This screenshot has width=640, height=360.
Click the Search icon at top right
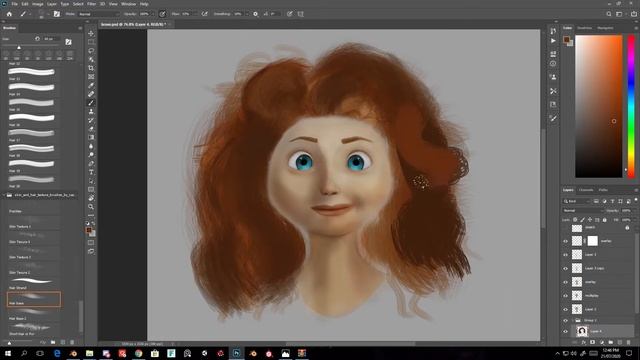coord(609,14)
